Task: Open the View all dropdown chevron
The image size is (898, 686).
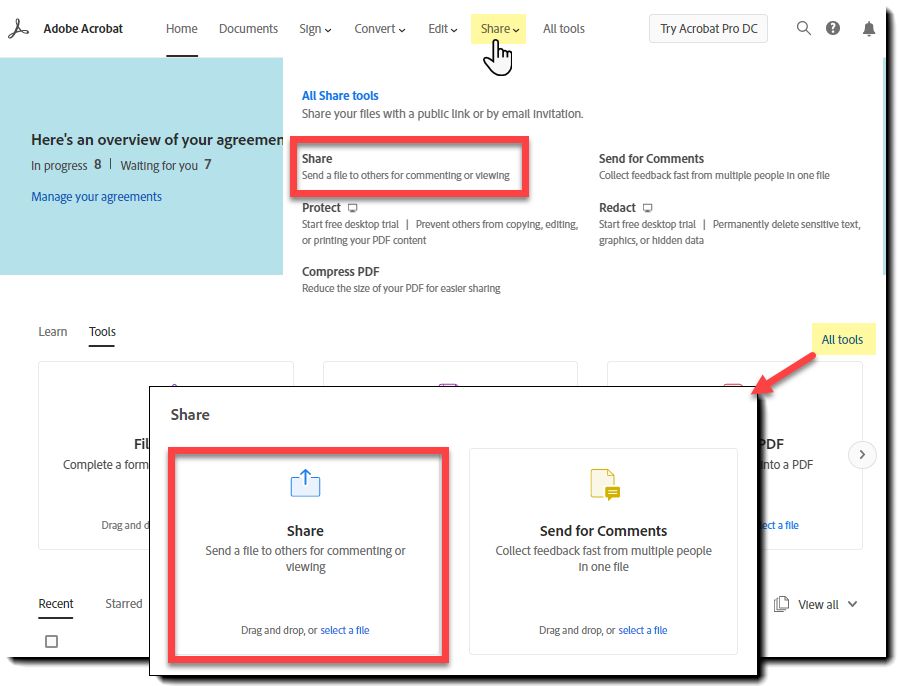Action: tap(852, 604)
